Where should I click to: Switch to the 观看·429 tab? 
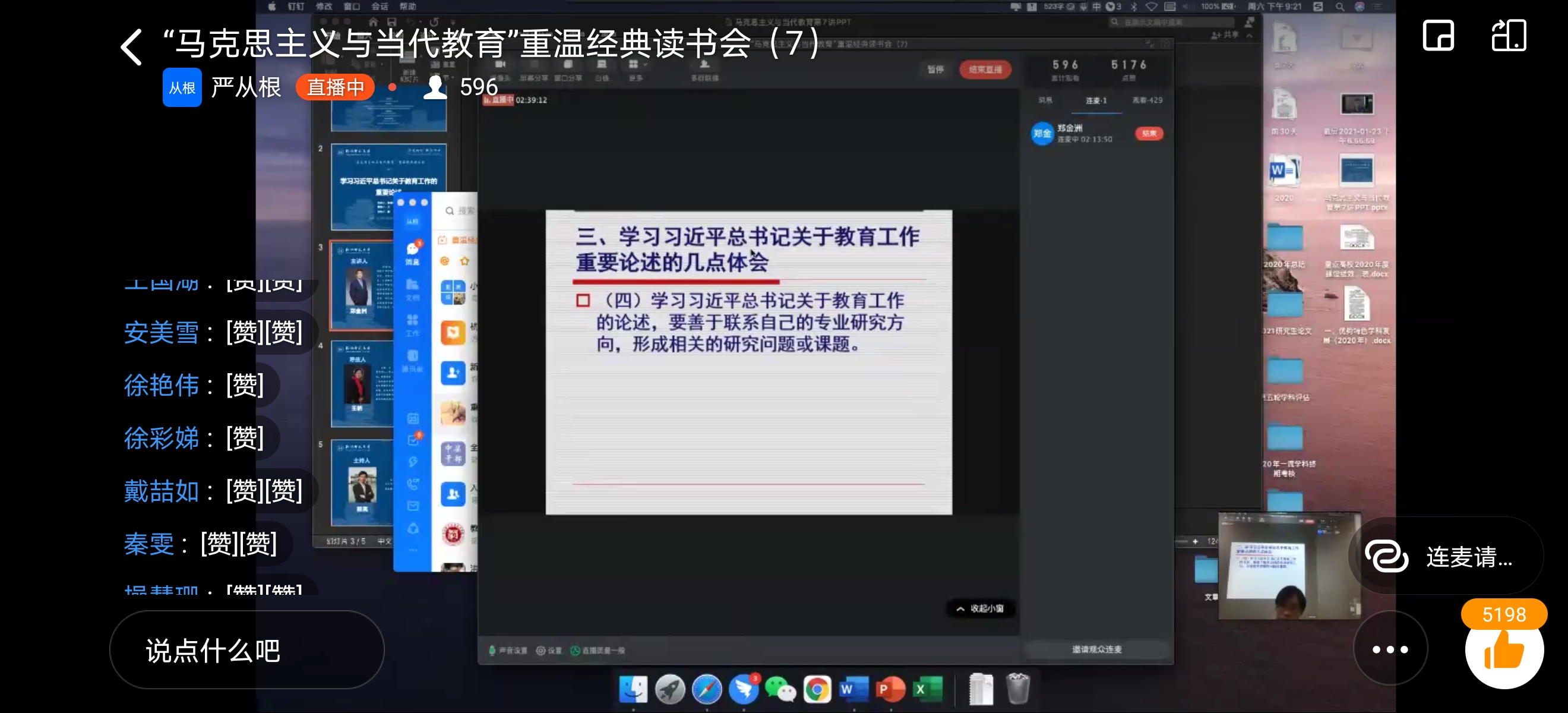coord(1147,100)
